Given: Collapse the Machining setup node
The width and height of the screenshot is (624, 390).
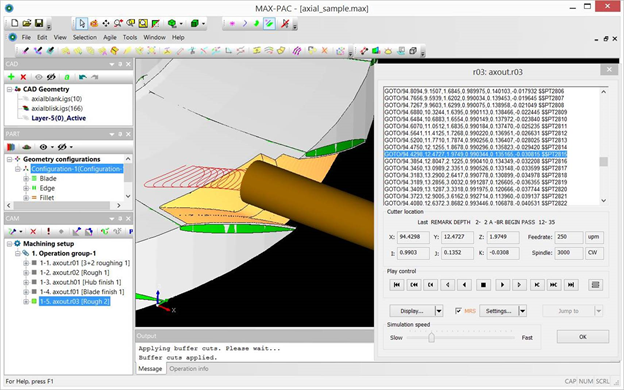Looking at the screenshot, I should 9,244.
